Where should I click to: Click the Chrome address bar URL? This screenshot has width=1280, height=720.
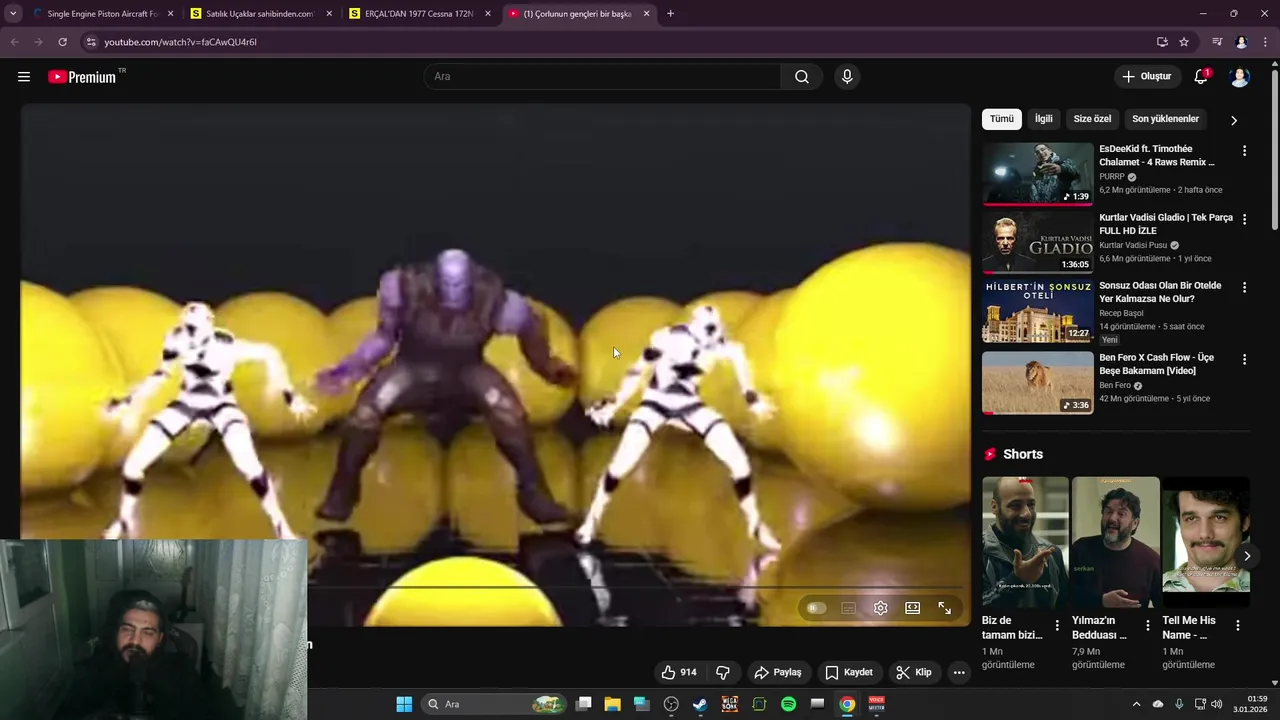click(181, 42)
